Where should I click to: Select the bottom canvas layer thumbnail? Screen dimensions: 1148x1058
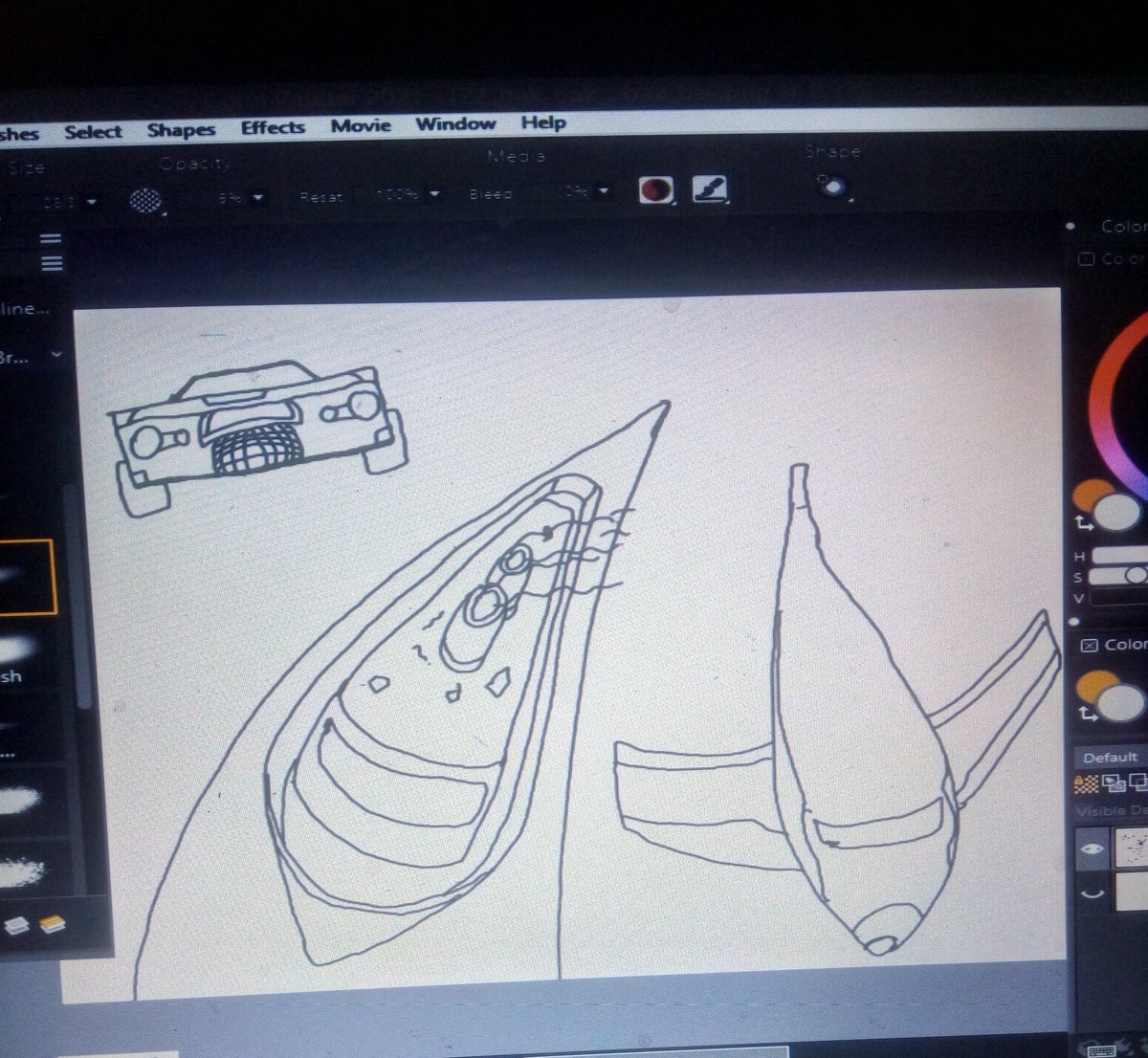(1132, 891)
